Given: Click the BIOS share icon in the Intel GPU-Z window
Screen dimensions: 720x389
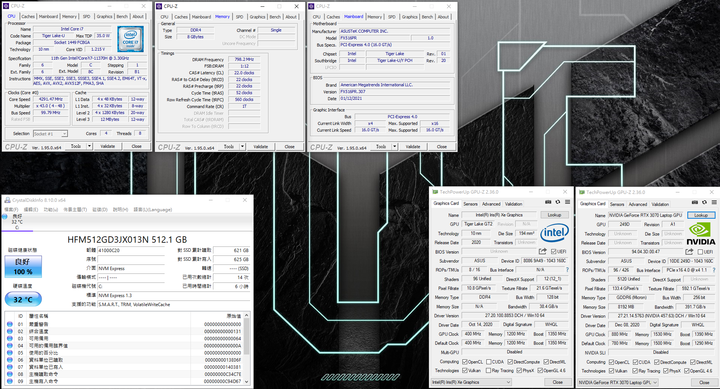Looking at the screenshot, I should click(542, 251).
